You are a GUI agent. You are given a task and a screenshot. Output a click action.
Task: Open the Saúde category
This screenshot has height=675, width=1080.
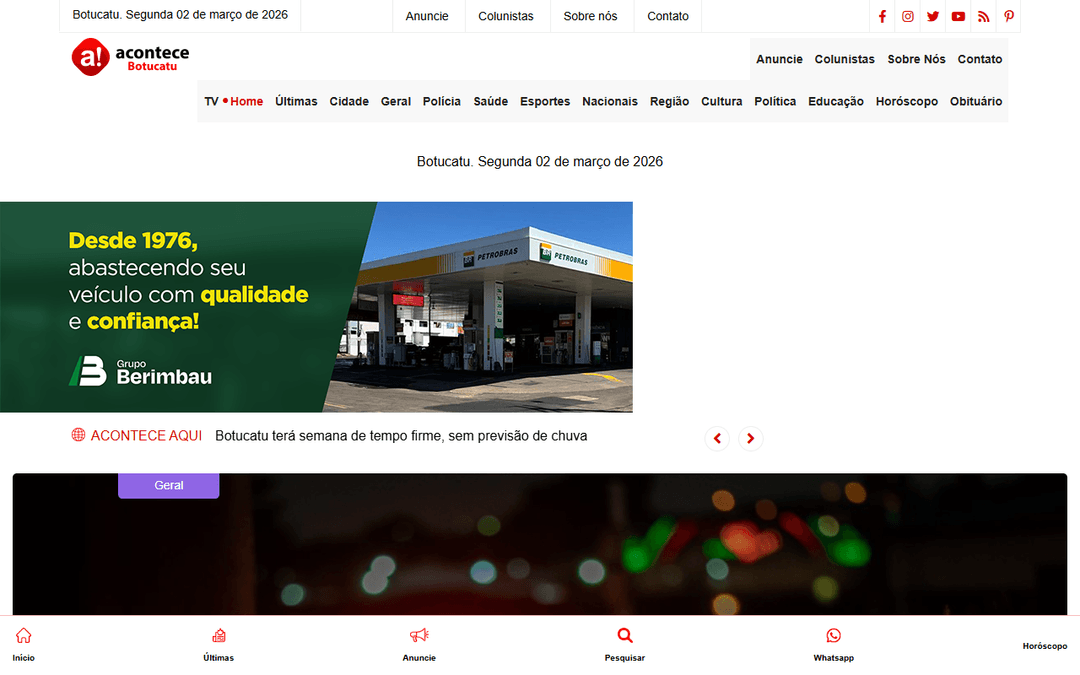(x=490, y=101)
